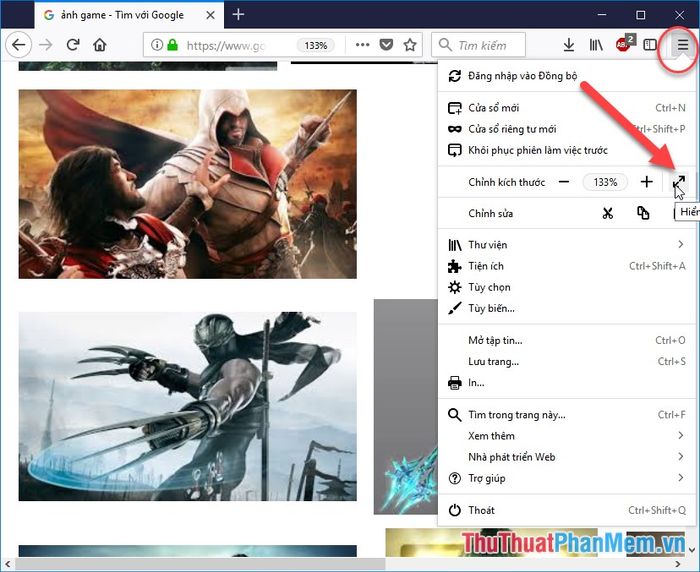
Task: Open the downloads arrow icon
Action: pyautogui.click(x=568, y=45)
